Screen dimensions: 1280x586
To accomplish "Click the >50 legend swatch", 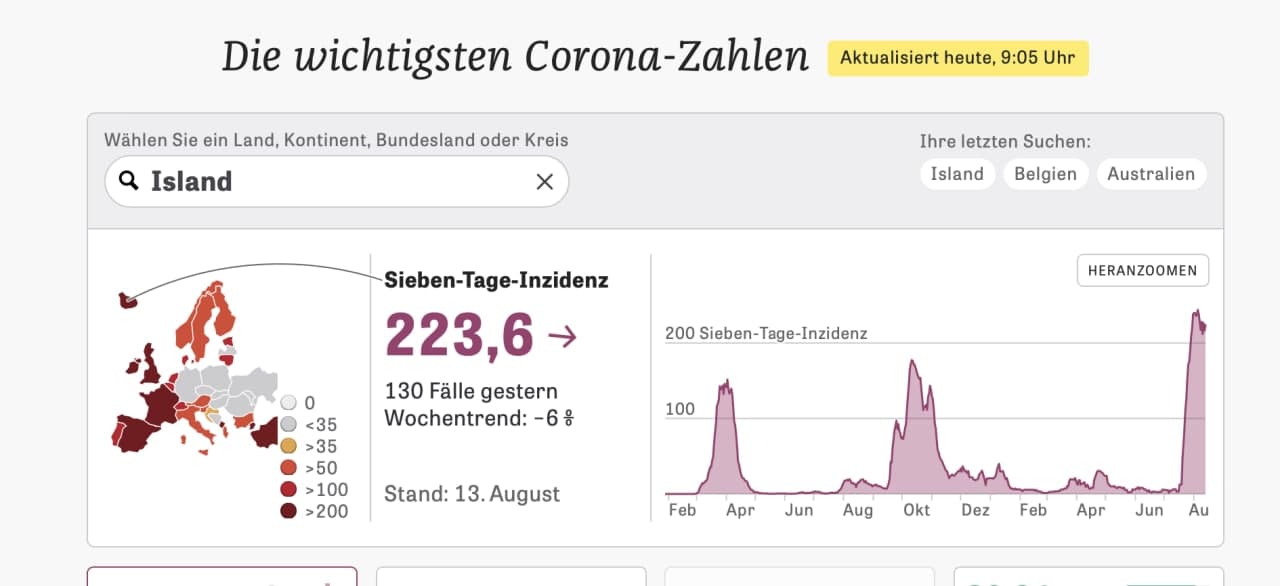I will [289, 468].
